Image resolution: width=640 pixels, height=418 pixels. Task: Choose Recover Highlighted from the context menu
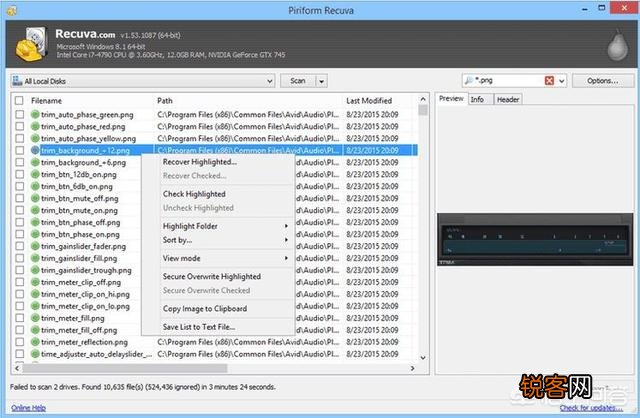coord(200,161)
